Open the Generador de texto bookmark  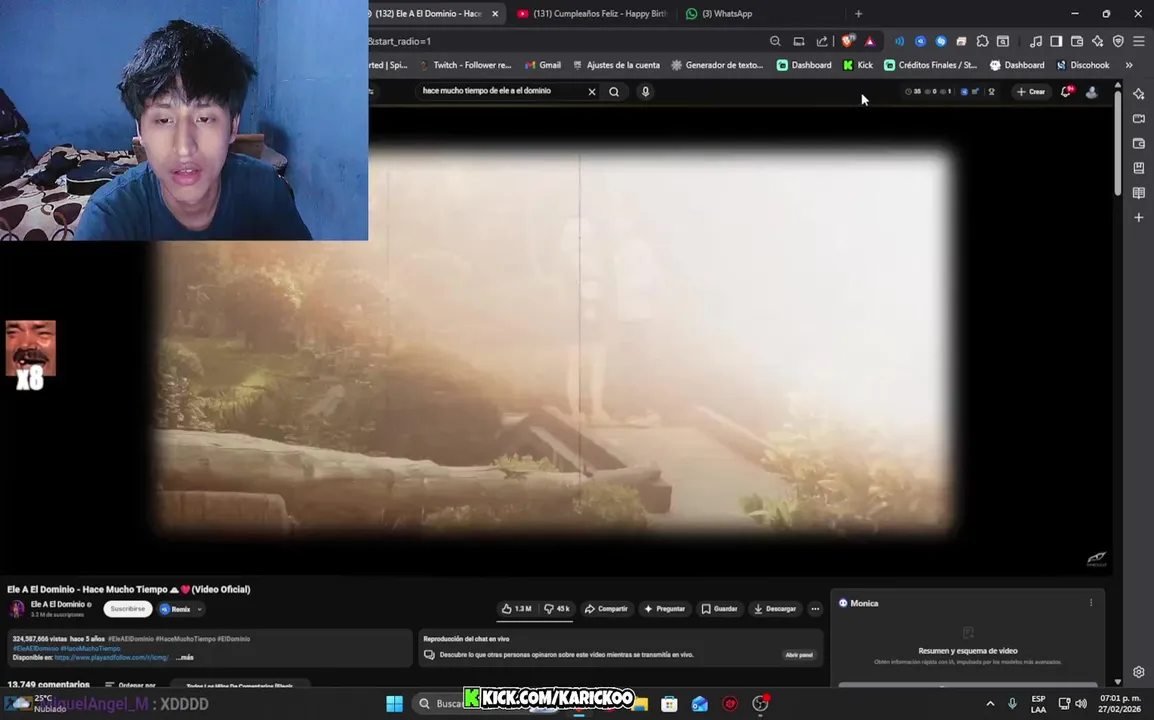[x=718, y=65]
